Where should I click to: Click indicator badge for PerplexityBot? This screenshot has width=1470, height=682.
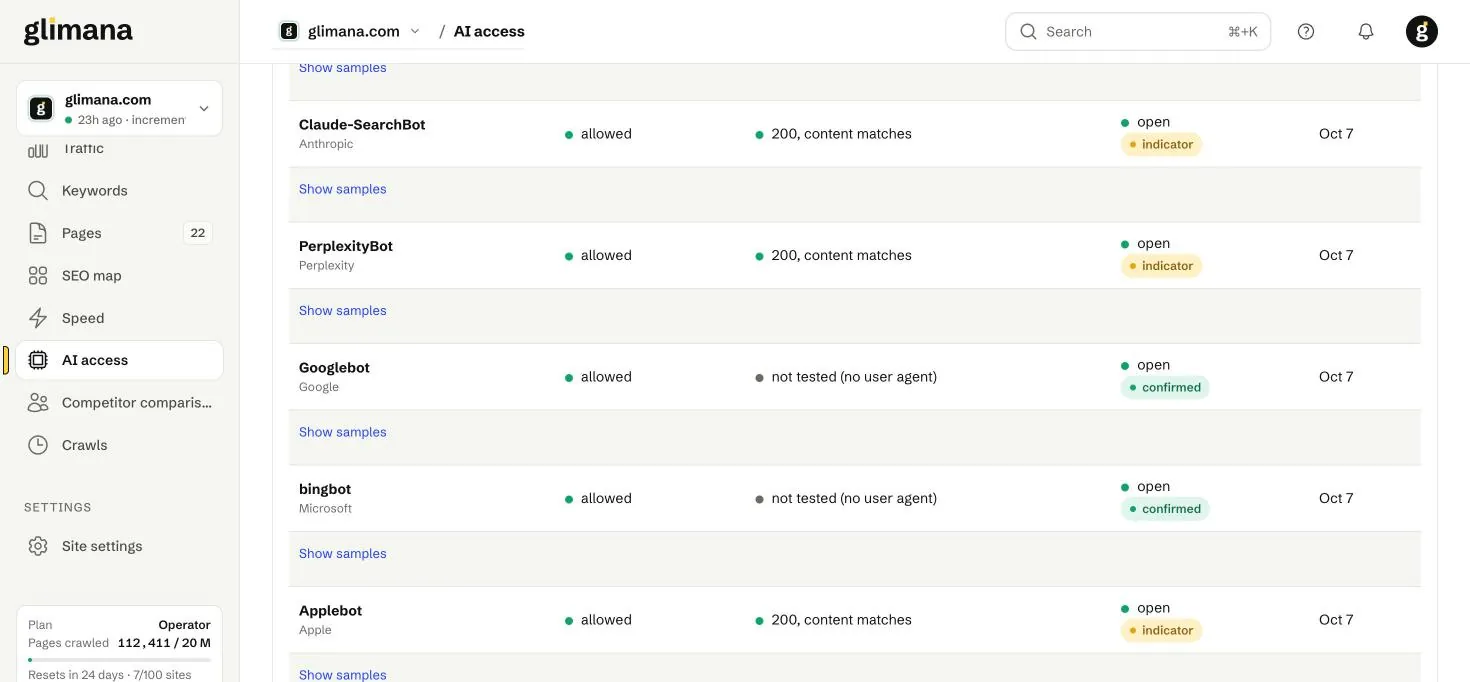coord(1161,266)
